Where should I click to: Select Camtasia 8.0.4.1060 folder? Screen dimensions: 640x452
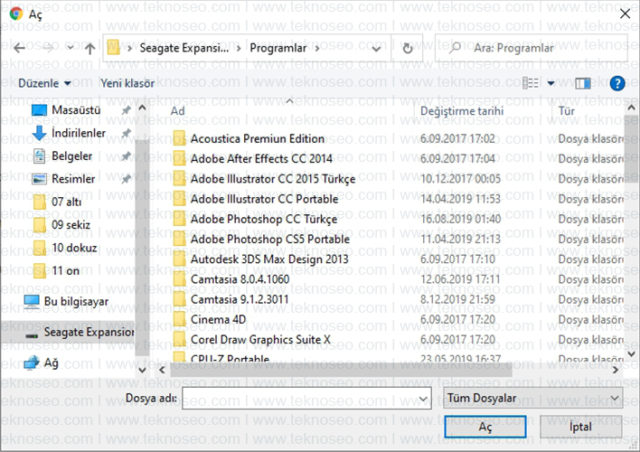coord(231,279)
